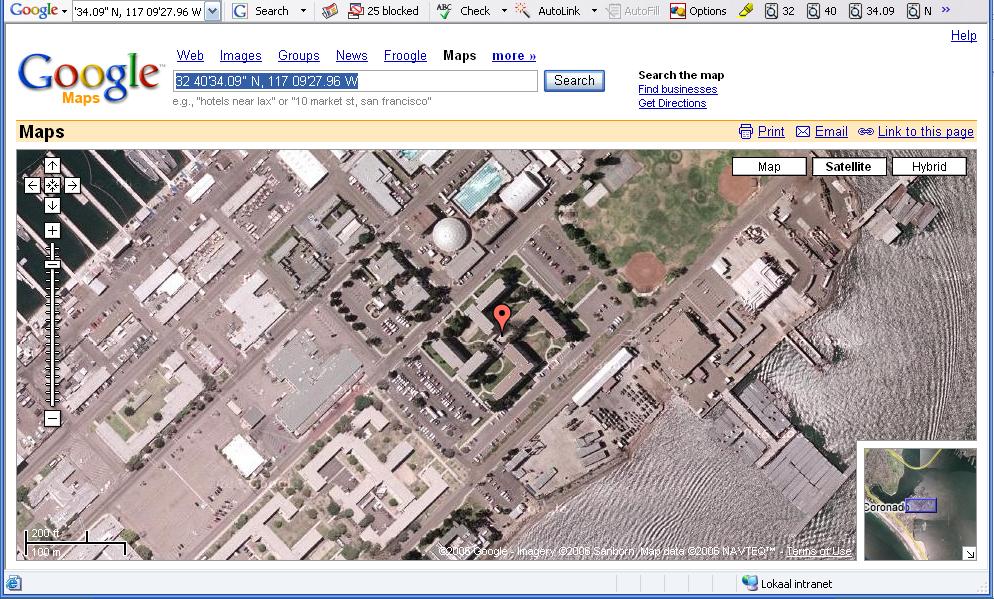
Task: Click the Search button next to query
Action: (x=574, y=81)
